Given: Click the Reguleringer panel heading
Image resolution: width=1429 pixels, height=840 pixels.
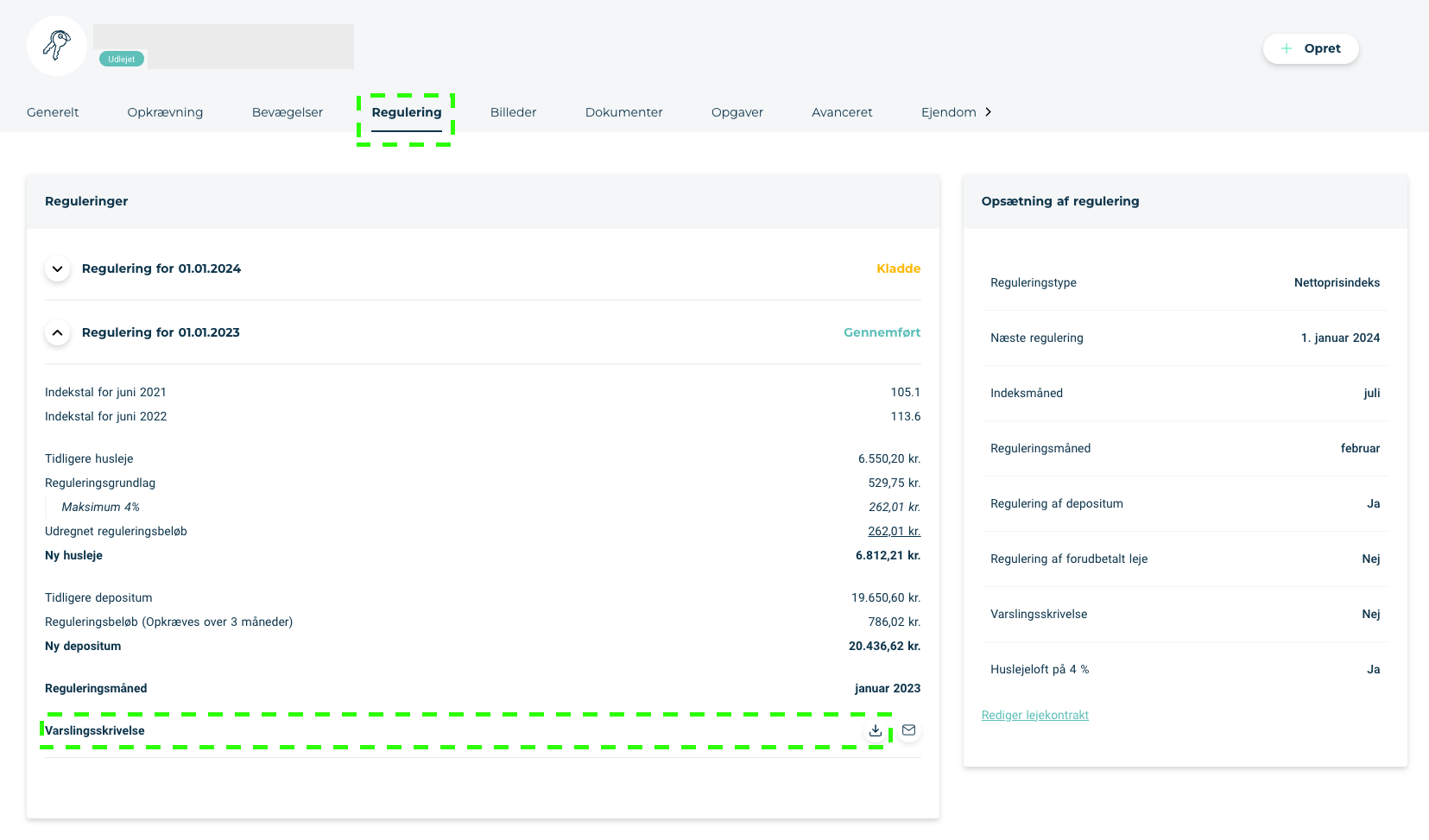Looking at the screenshot, I should 86,201.
